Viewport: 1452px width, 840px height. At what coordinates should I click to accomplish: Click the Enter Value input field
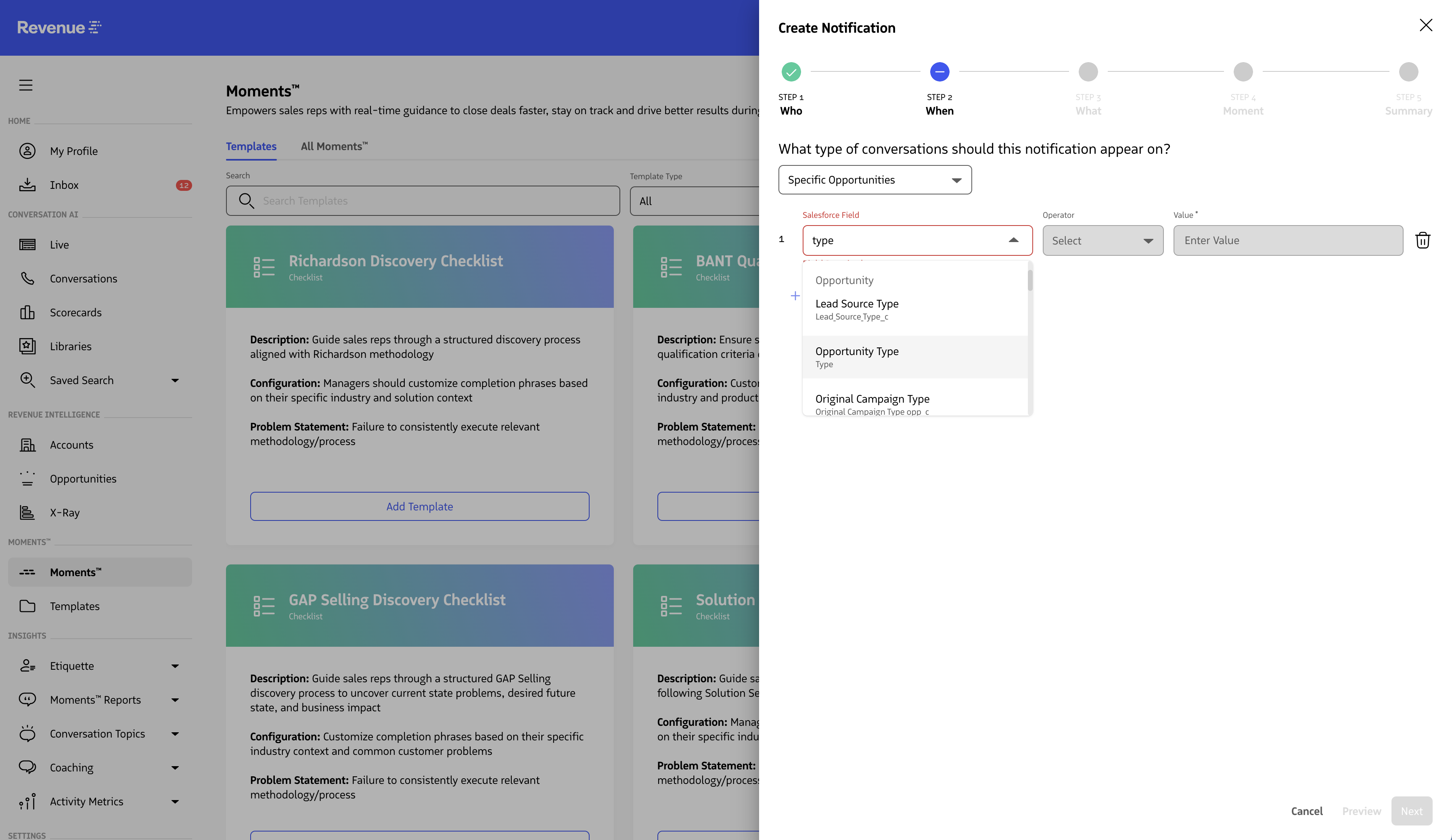1288,240
